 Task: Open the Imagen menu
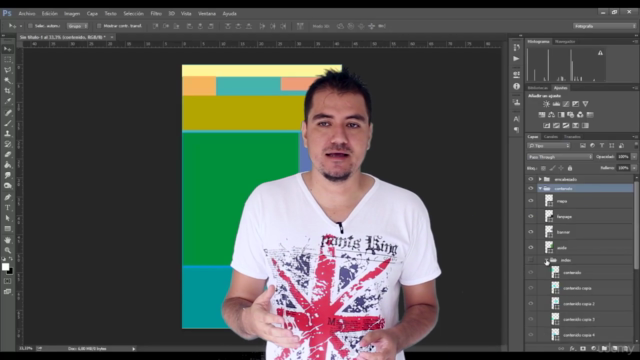point(72,13)
